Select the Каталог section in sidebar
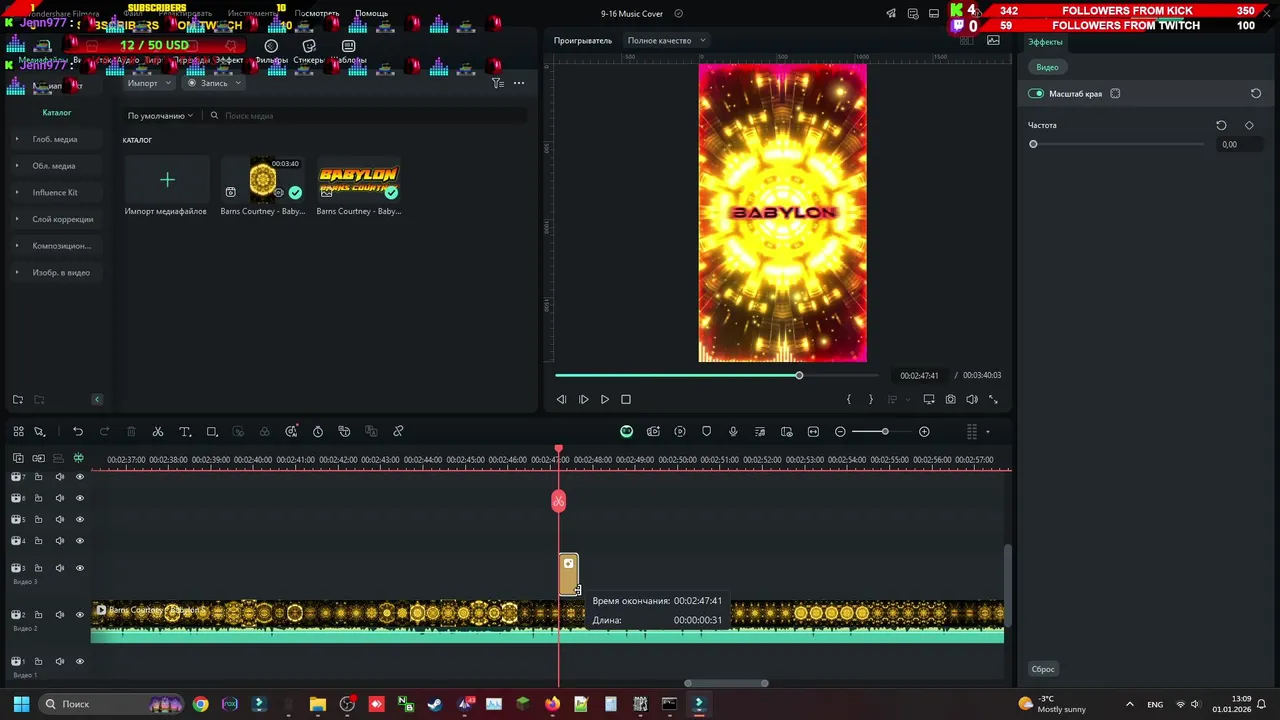Image resolution: width=1280 pixels, height=720 pixels. [57, 113]
